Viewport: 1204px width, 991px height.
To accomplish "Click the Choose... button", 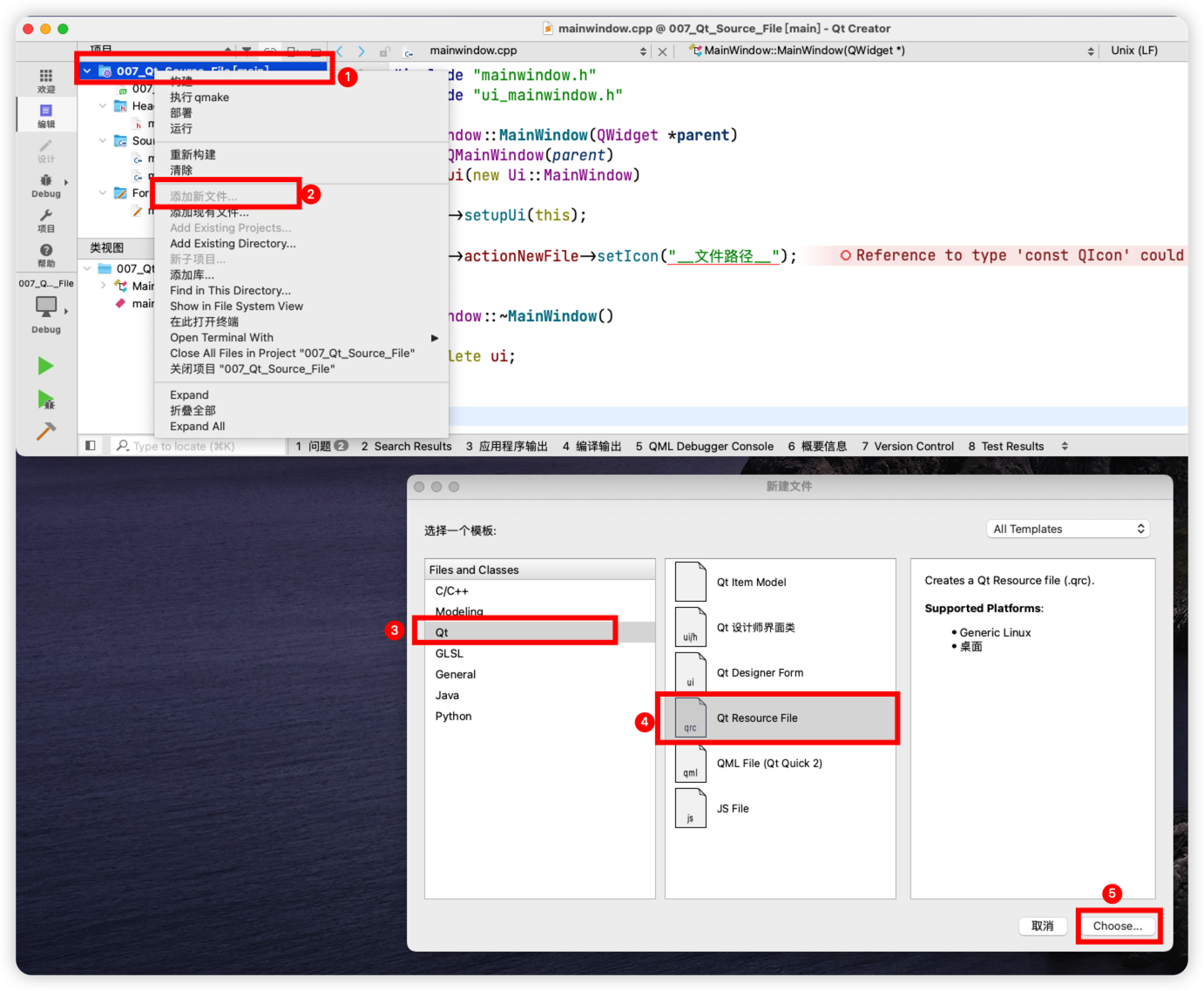I will point(1118,926).
